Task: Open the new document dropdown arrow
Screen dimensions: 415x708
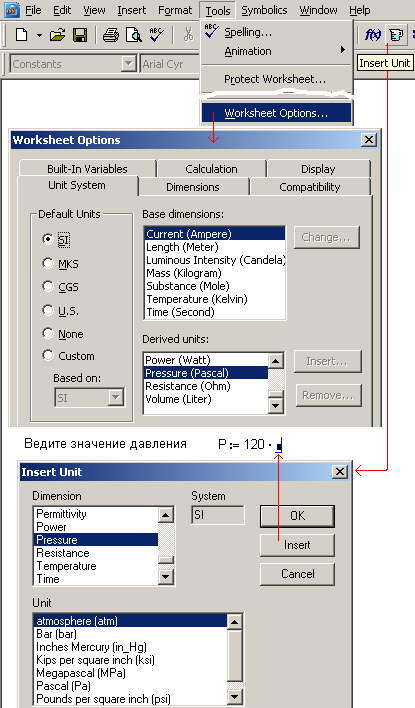Action: pos(39,35)
